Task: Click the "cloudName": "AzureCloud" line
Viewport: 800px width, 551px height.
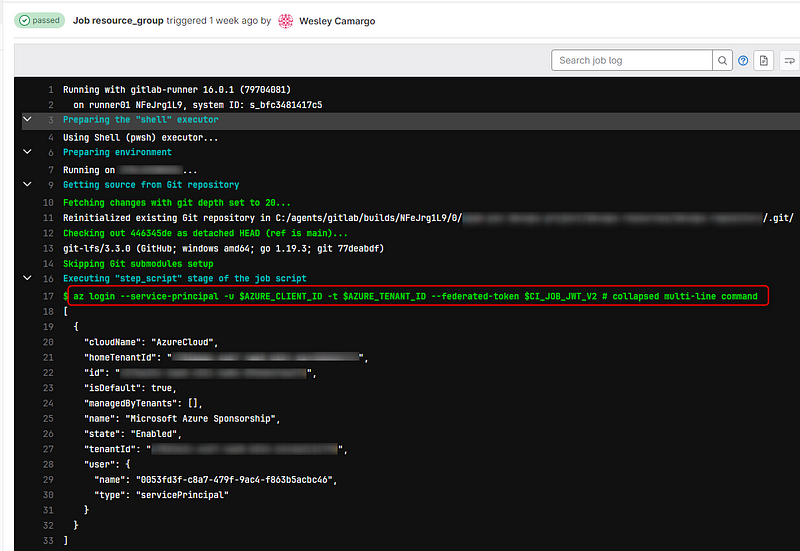Action: point(151,342)
